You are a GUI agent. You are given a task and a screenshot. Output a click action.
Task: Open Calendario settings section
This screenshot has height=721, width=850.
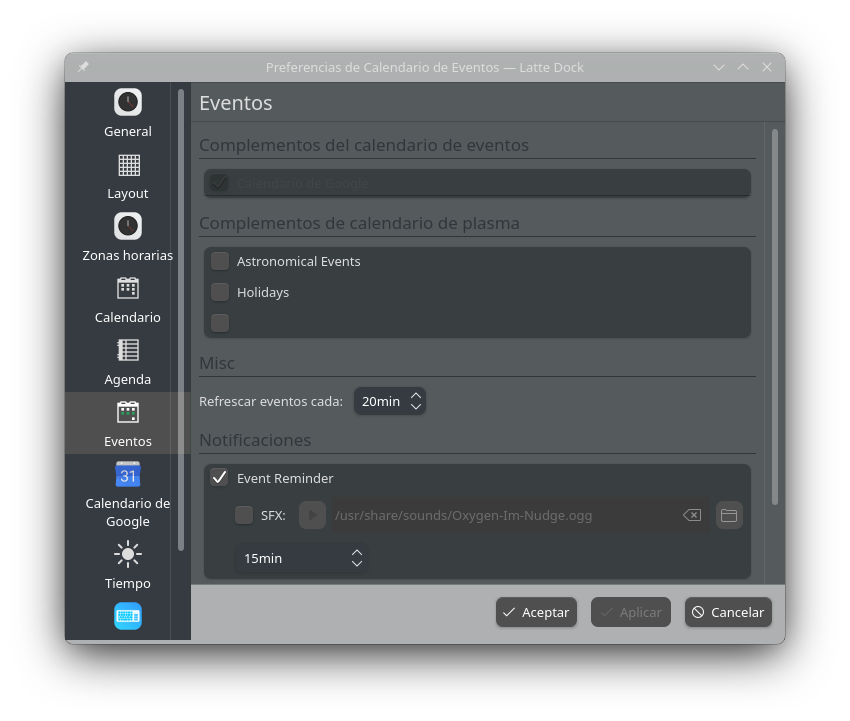[x=127, y=299]
